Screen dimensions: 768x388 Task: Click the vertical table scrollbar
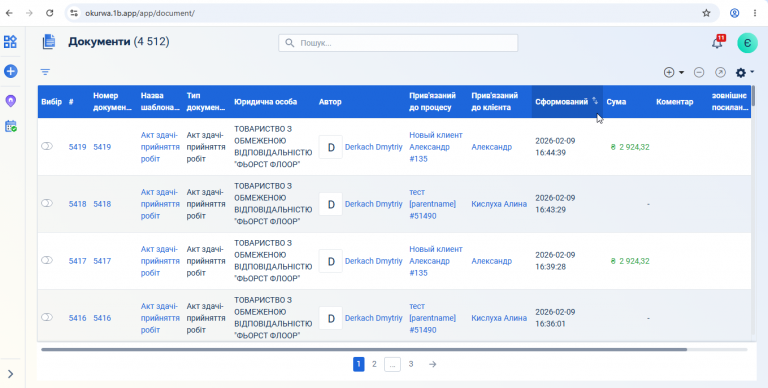pos(753,96)
